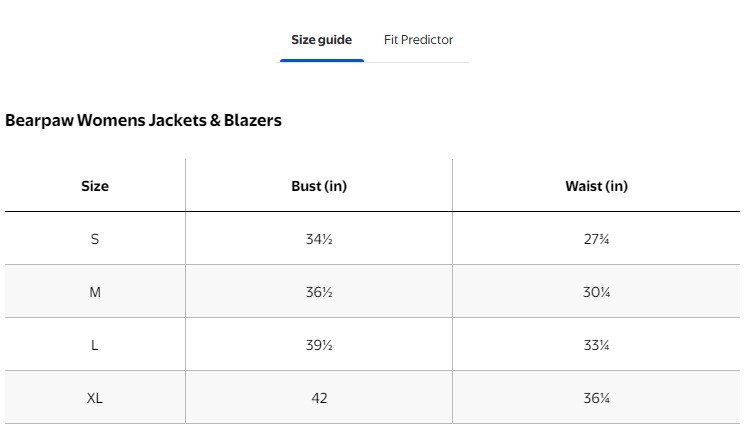Click the 42 bust measurement
The image size is (746, 441).
[319, 398]
